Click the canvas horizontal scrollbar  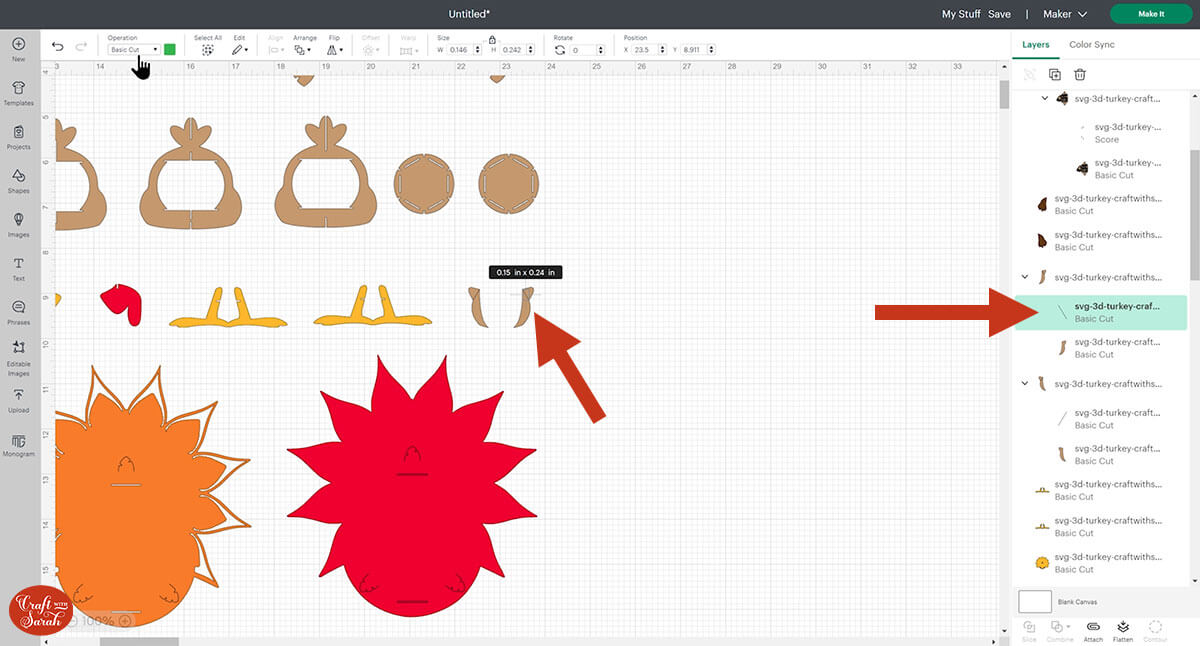point(137,641)
